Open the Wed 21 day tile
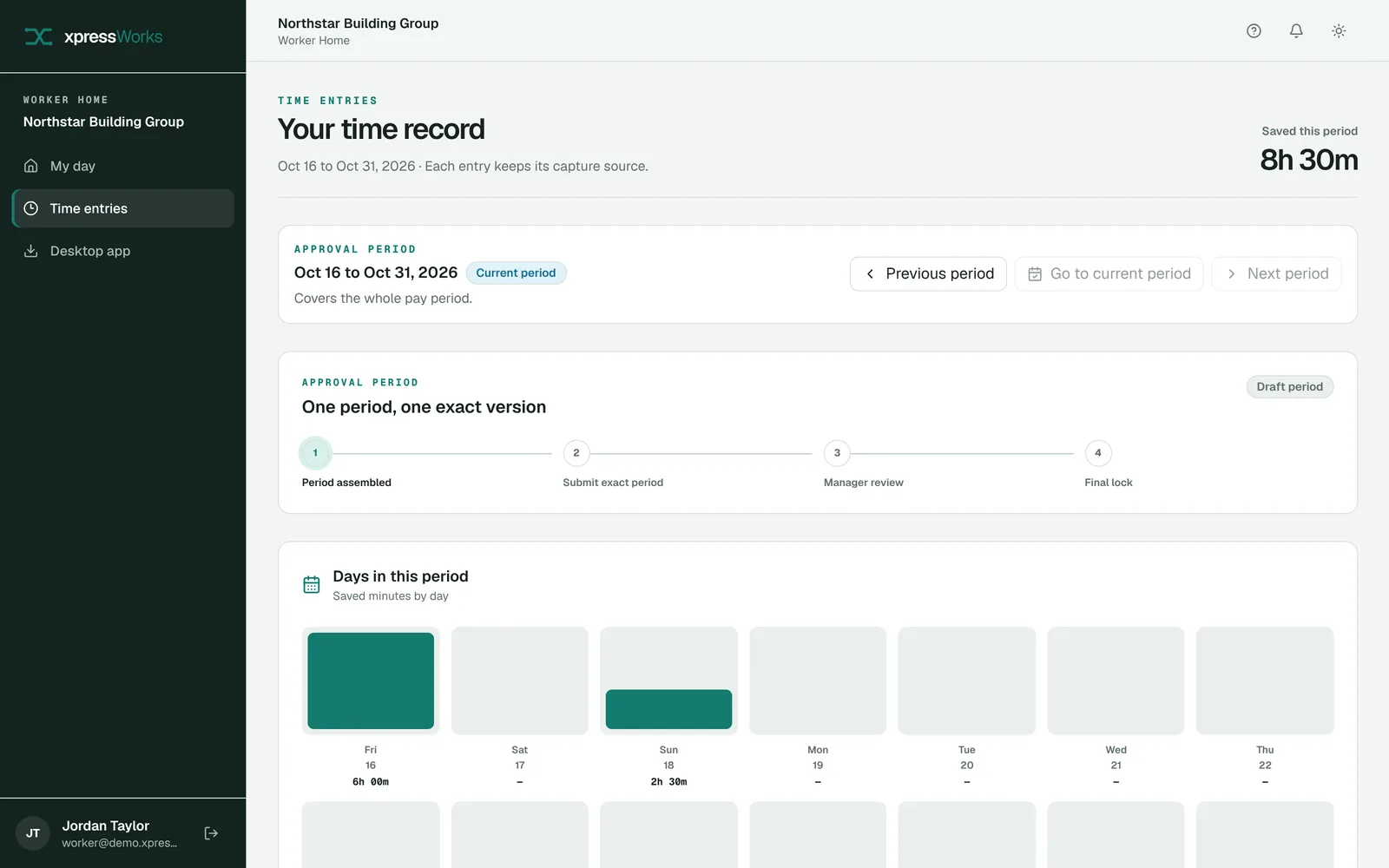1389x868 pixels. click(1116, 681)
